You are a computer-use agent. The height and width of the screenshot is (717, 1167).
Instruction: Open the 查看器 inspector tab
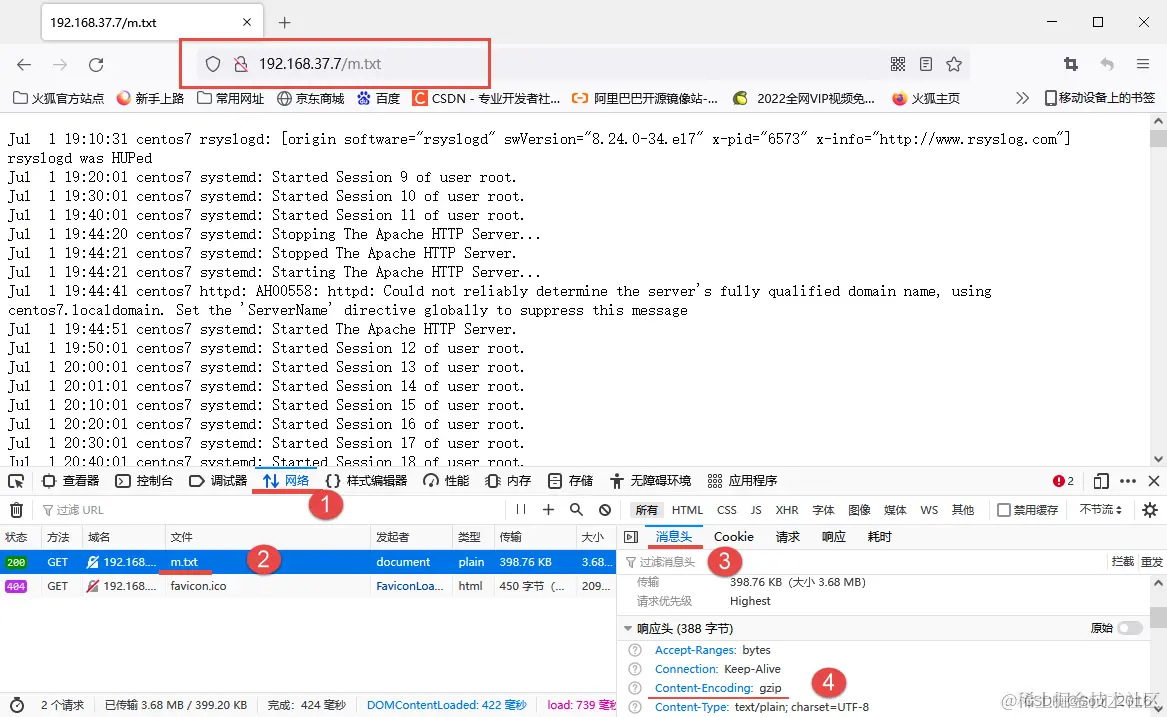(x=71, y=481)
